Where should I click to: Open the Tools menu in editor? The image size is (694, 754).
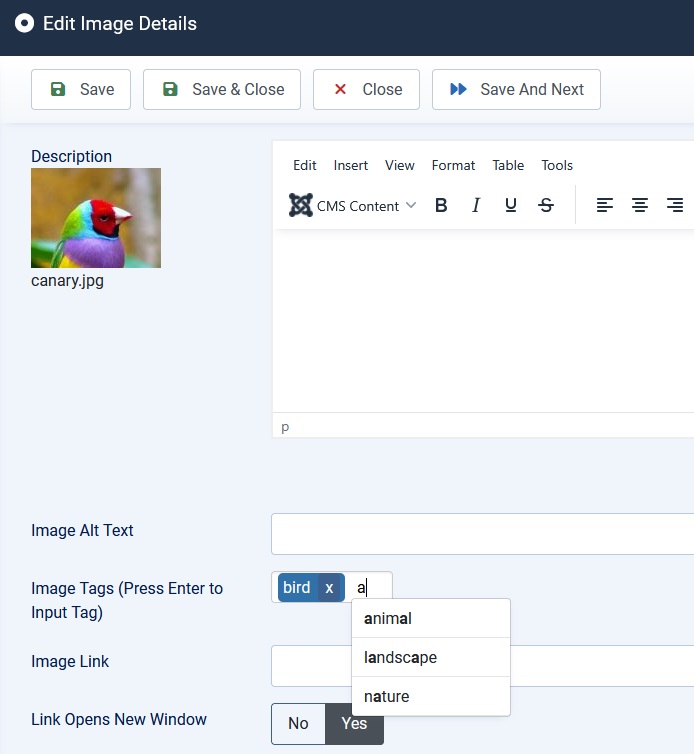coord(557,165)
